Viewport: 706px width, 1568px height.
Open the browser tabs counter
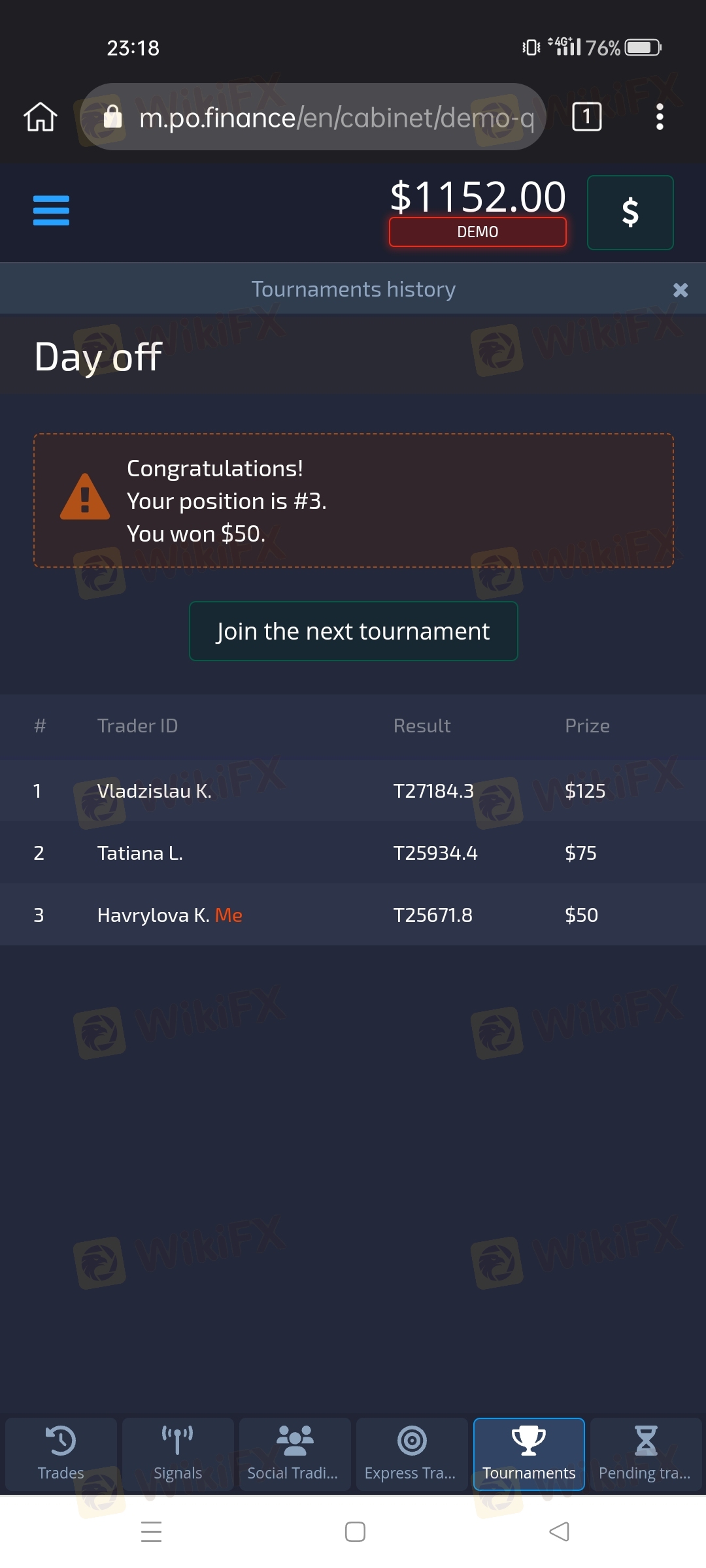(x=586, y=118)
